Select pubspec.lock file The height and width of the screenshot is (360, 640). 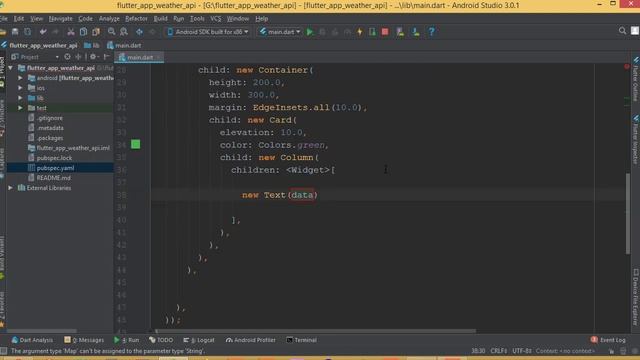coord(54,158)
